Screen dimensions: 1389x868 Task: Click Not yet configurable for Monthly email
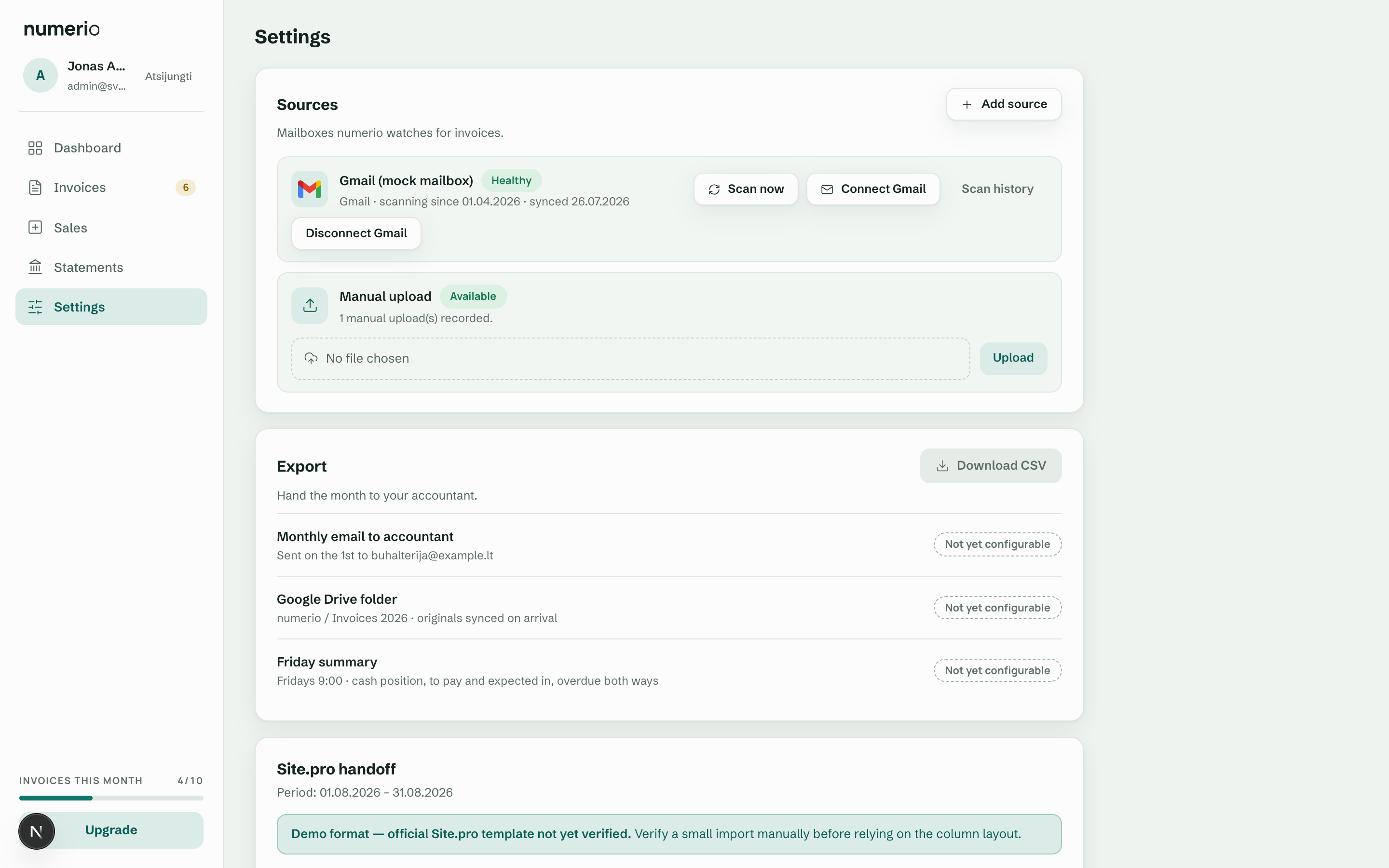[997, 544]
